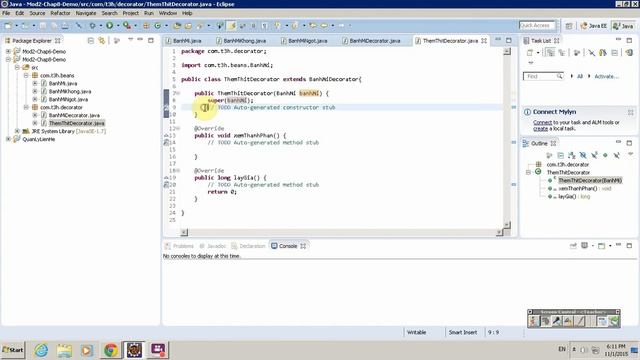The height and width of the screenshot is (360, 640).
Task: Click the Focus on Workweek icon in Task List
Action: coord(577,53)
